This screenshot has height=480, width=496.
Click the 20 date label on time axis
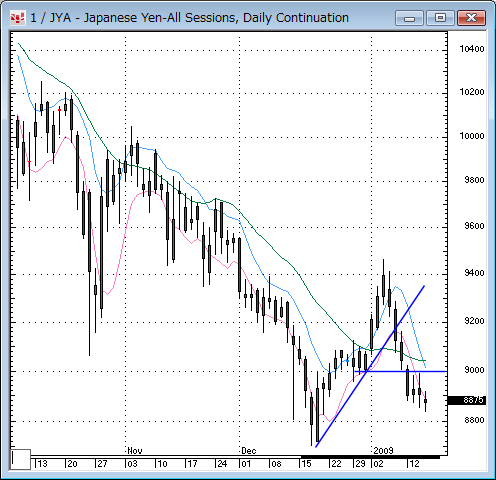[72, 464]
